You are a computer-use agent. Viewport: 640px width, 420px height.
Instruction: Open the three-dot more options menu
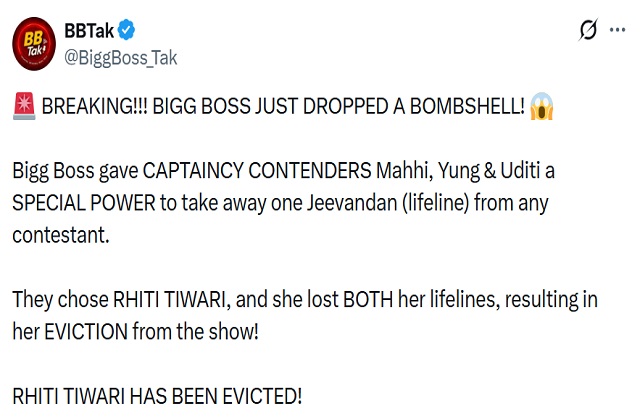coord(617,29)
